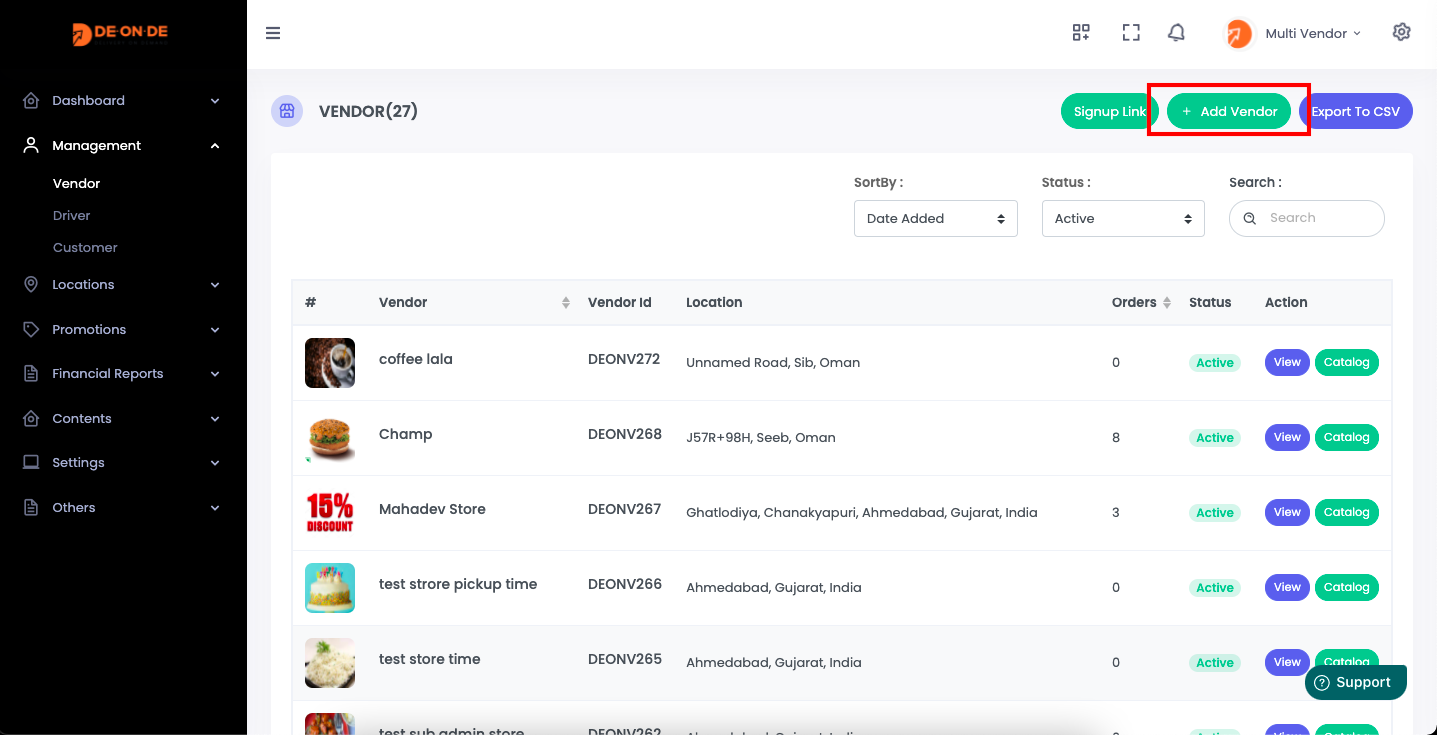Click the vendor store icon beside title
This screenshot has height=735, width=1437.
point(287,111)
